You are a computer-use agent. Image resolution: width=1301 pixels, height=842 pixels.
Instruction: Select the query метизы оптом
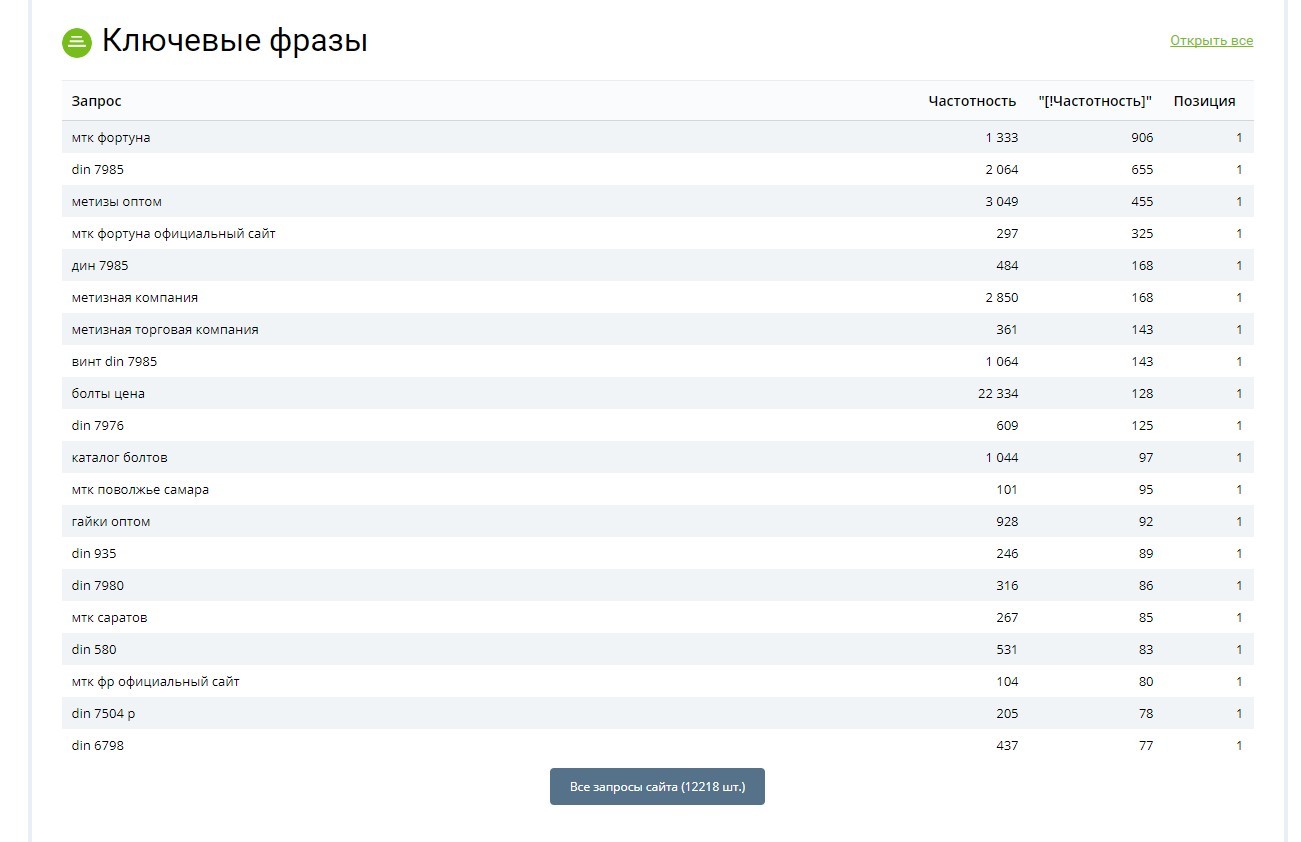click(x=117, y=201)
